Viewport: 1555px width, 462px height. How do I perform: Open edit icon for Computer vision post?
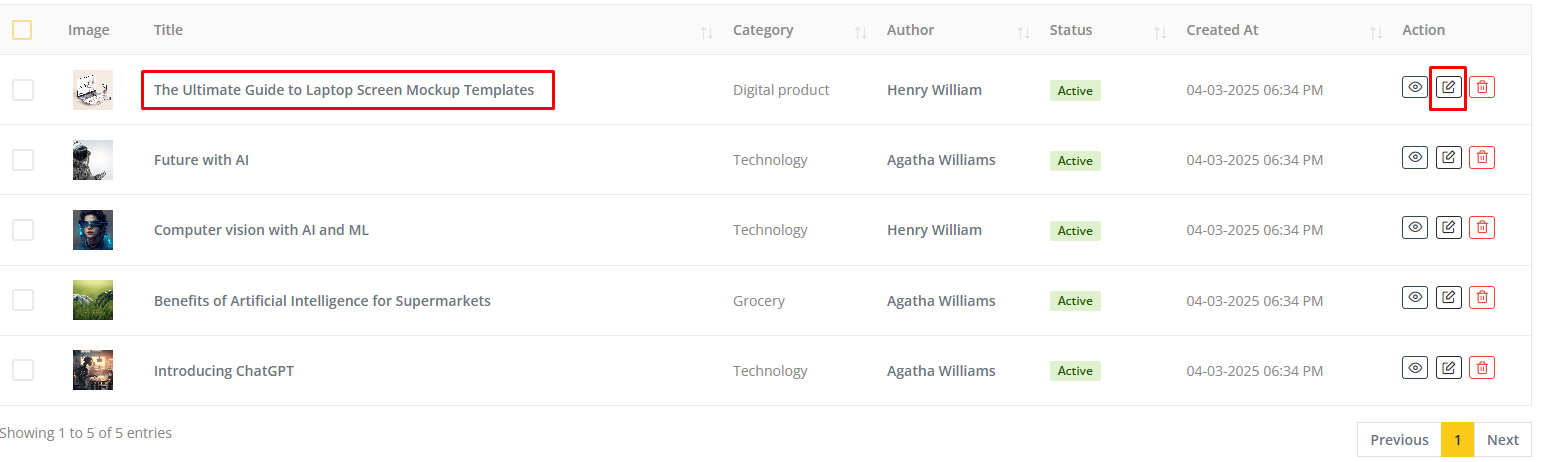coord(1448,227)
